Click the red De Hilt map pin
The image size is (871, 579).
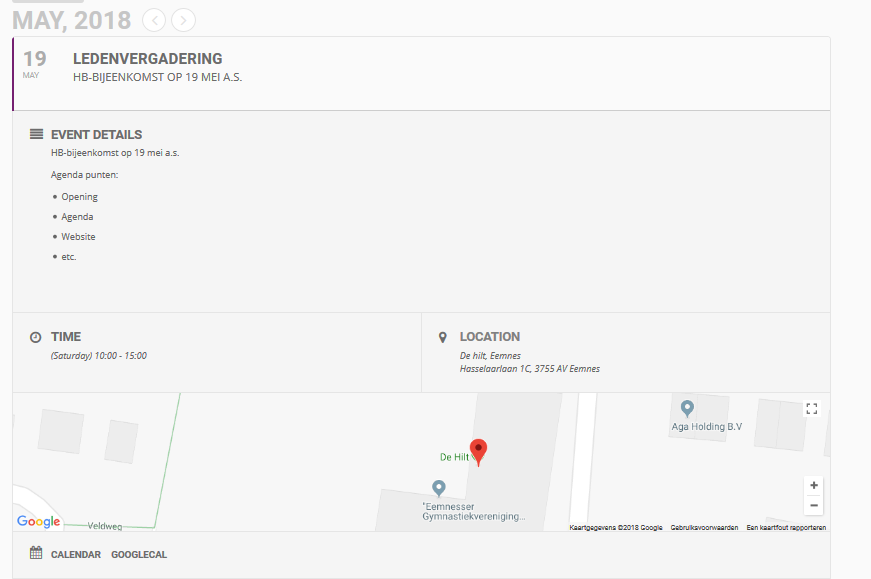[x=478, y=452]
